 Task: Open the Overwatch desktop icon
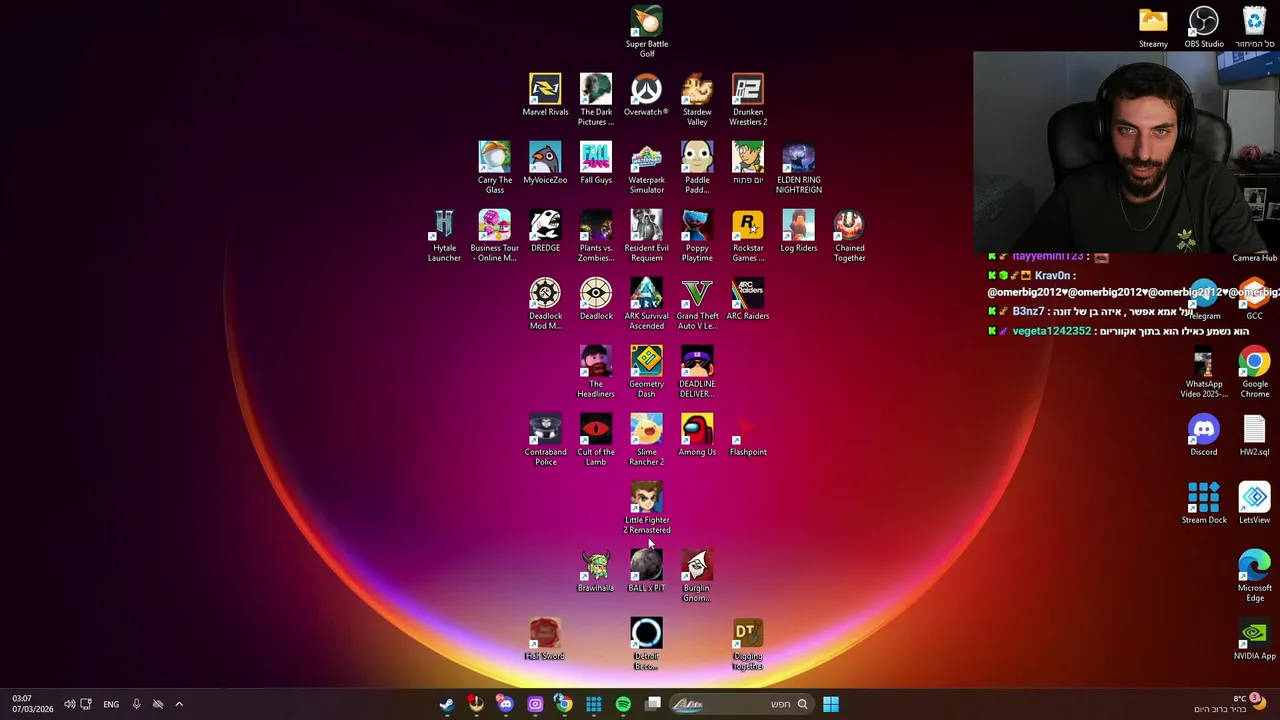[x=646, y=95]
